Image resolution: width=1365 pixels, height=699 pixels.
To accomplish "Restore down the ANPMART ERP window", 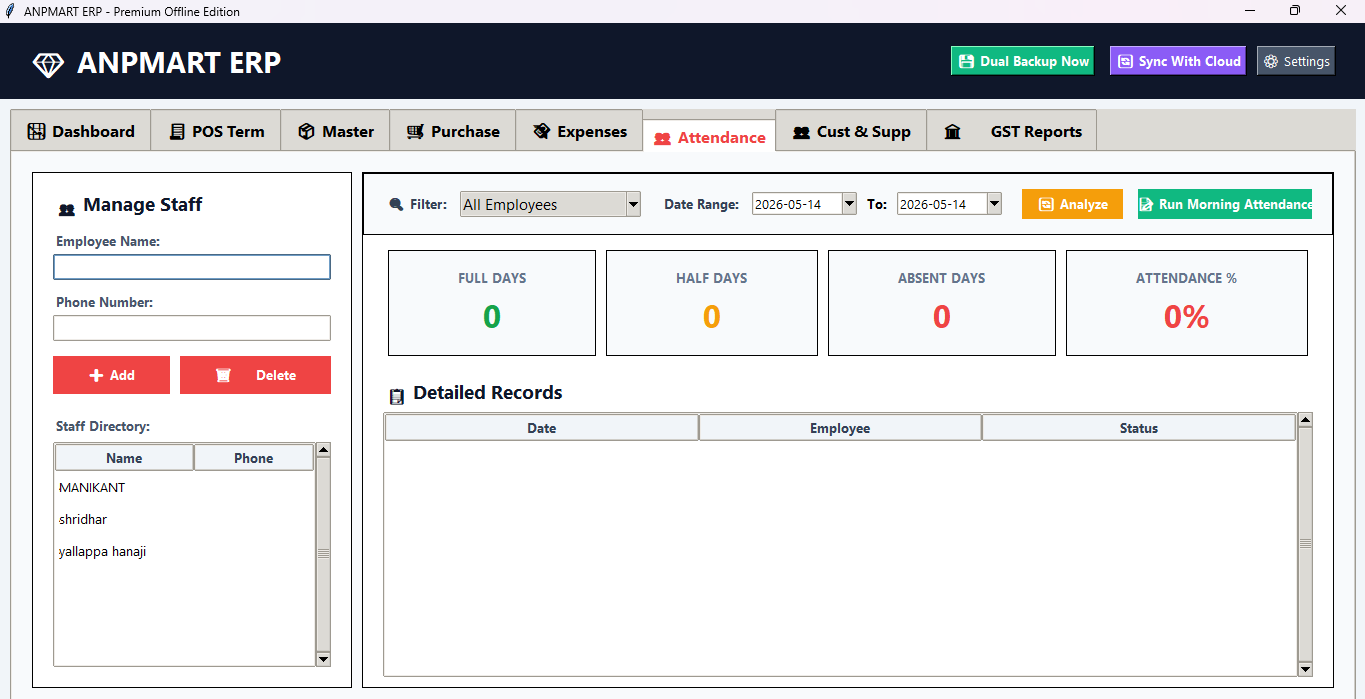I will tap(1295, 11).
